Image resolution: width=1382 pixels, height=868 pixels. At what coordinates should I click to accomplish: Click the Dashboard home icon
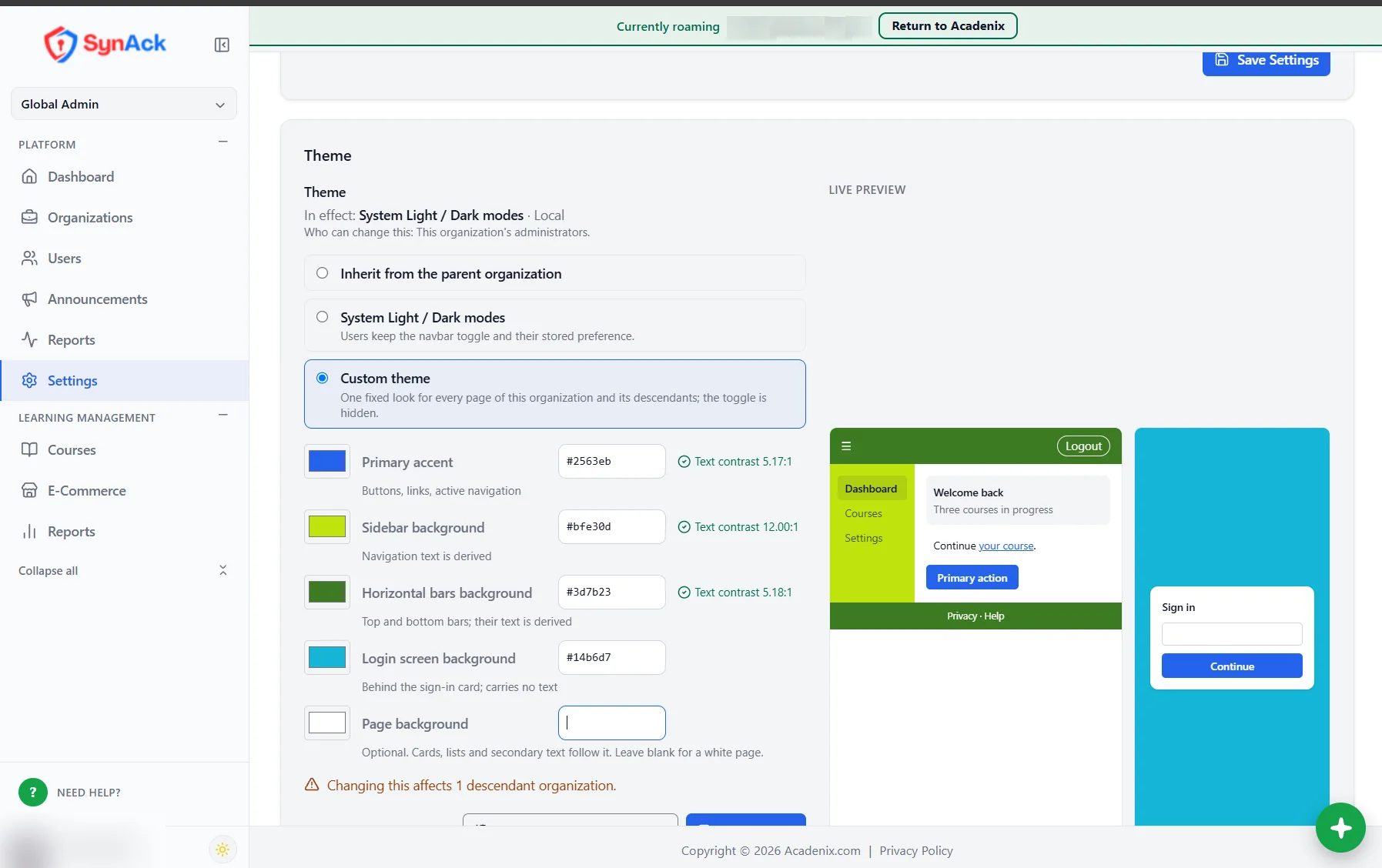(x=29, y=176)
